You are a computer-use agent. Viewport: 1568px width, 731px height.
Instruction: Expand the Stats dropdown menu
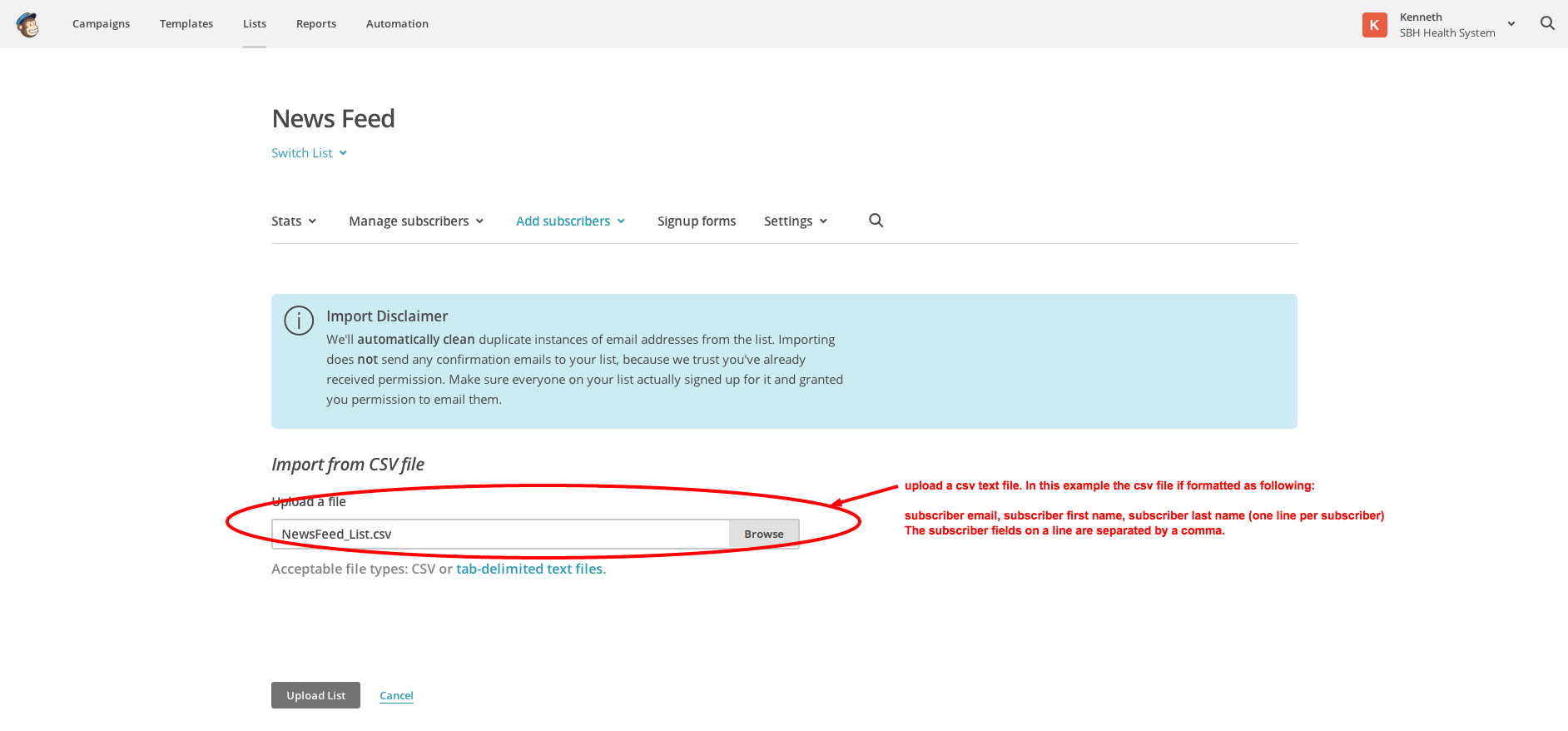pos(294,221)
